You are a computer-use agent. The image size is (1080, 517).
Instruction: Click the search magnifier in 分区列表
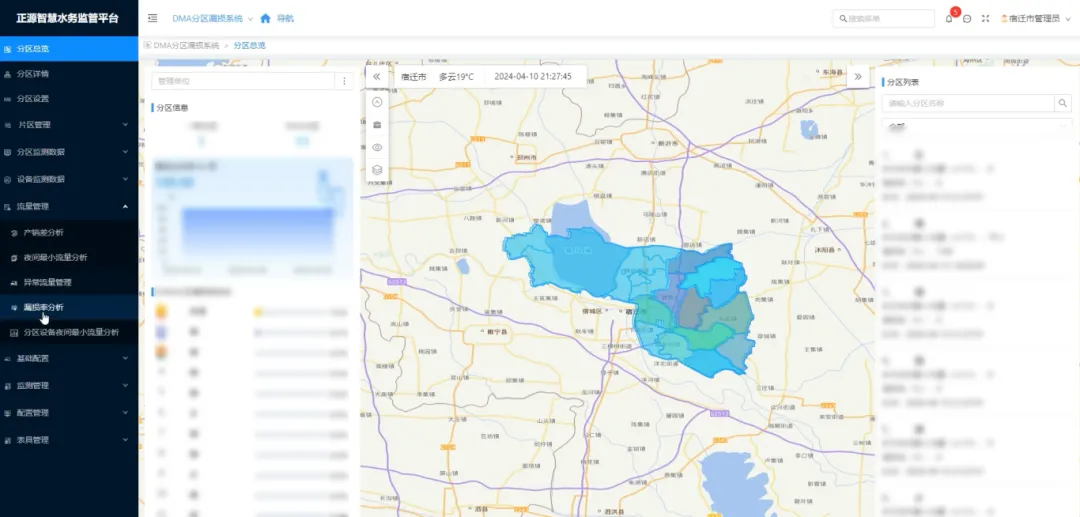(x=1062, y=103)
